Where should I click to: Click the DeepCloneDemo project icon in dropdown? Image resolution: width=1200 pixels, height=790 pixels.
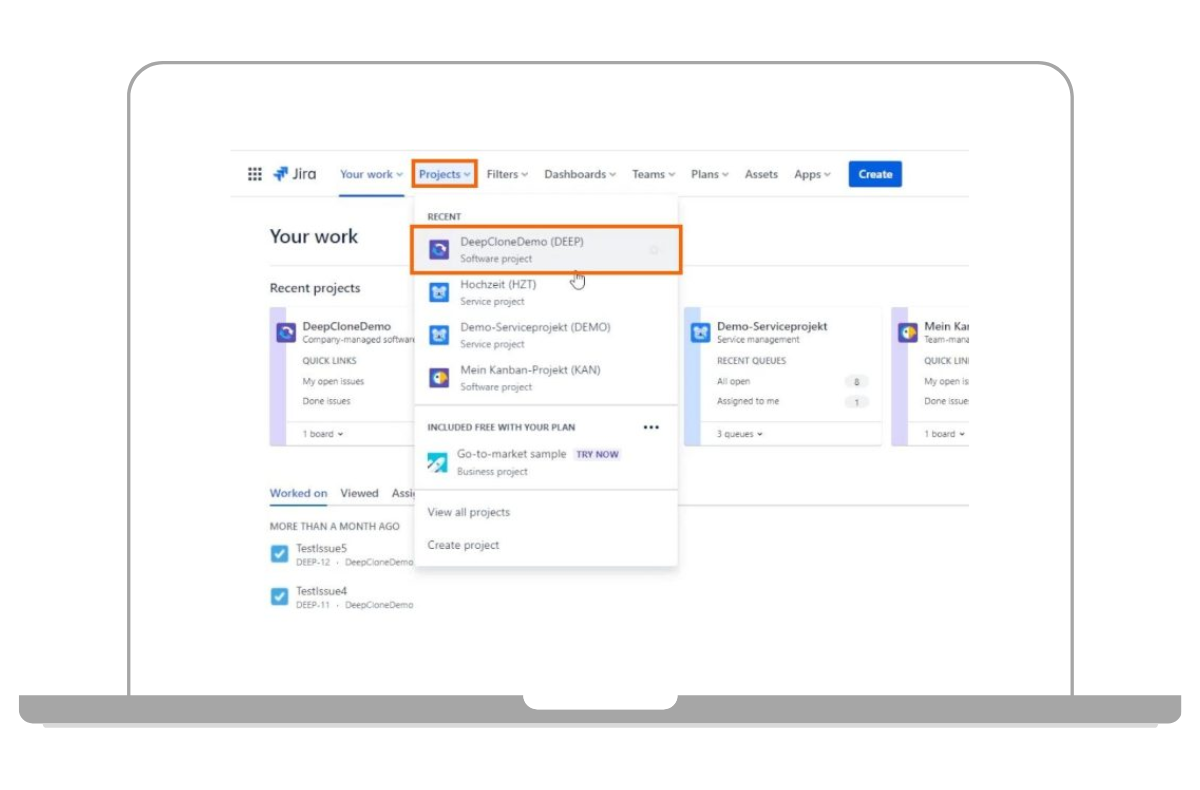439,250
